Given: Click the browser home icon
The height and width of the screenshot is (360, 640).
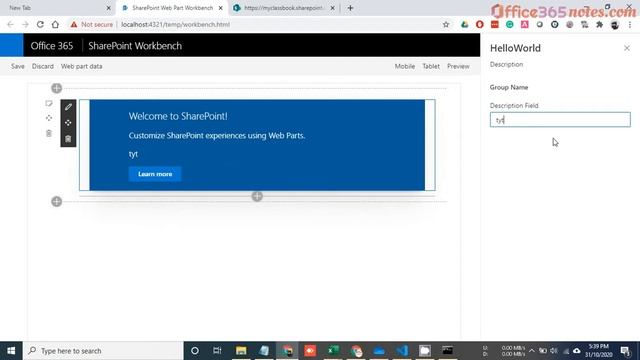Looking at the screenshot, I should [x=55, y=24].
